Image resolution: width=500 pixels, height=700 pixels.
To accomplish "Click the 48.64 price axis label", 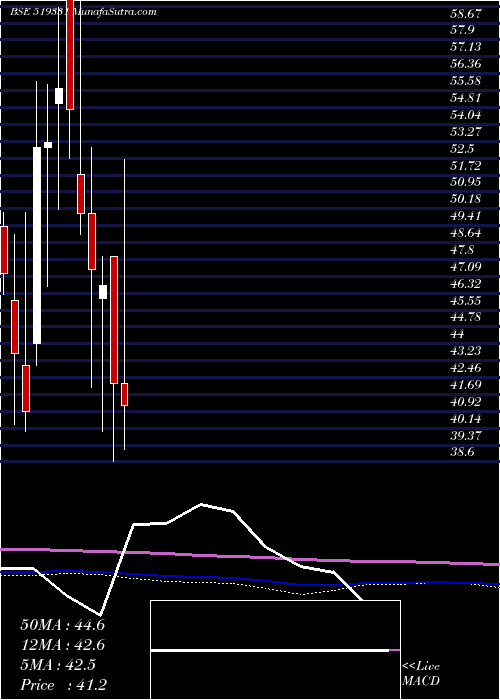I will pos(466,233).
